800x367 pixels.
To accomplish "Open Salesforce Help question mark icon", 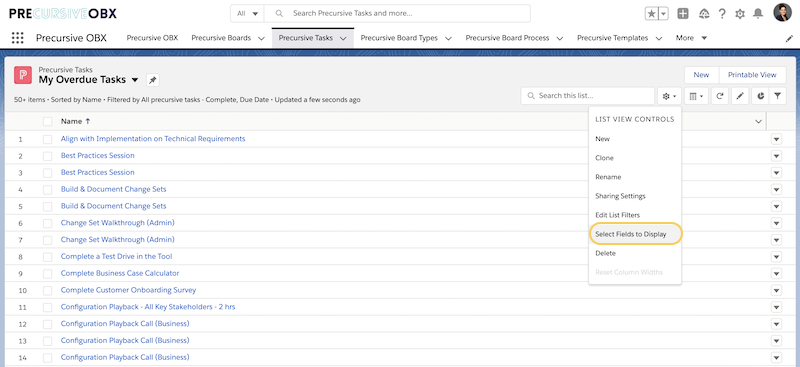I will pos(721,14).
